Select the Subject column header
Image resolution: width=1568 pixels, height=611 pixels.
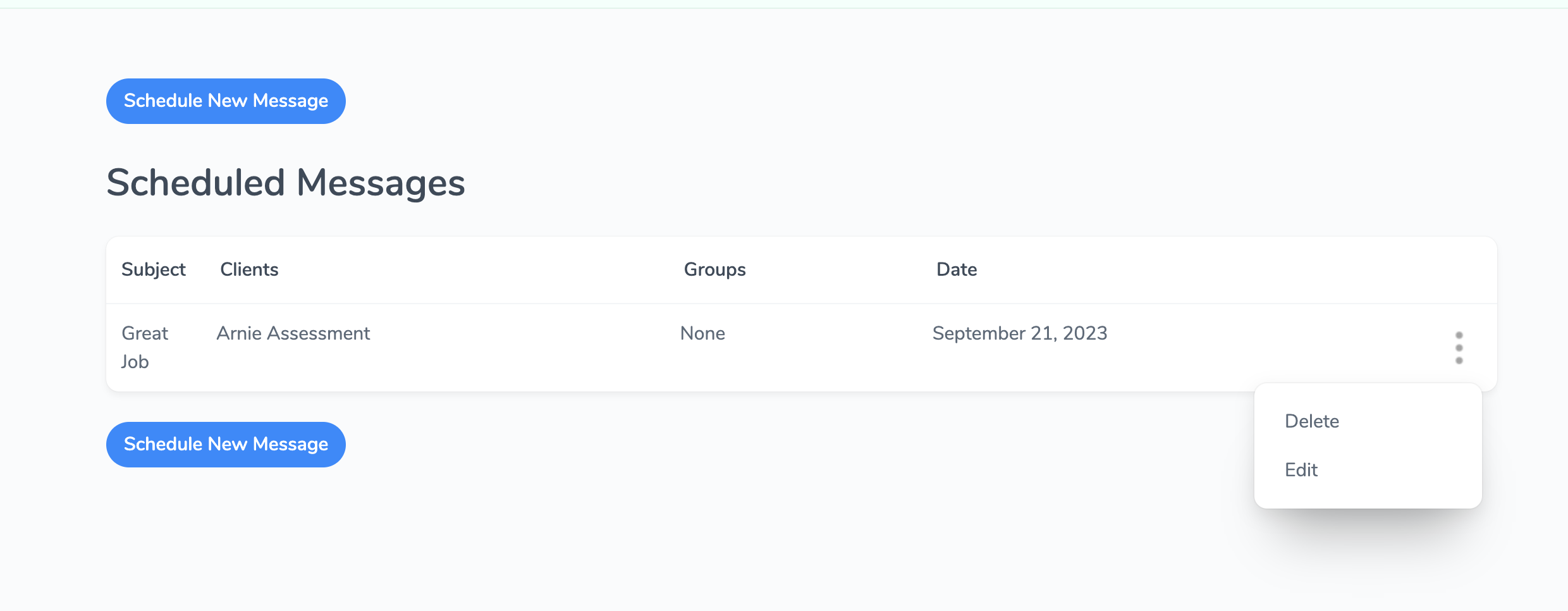[x=154, y=269]
